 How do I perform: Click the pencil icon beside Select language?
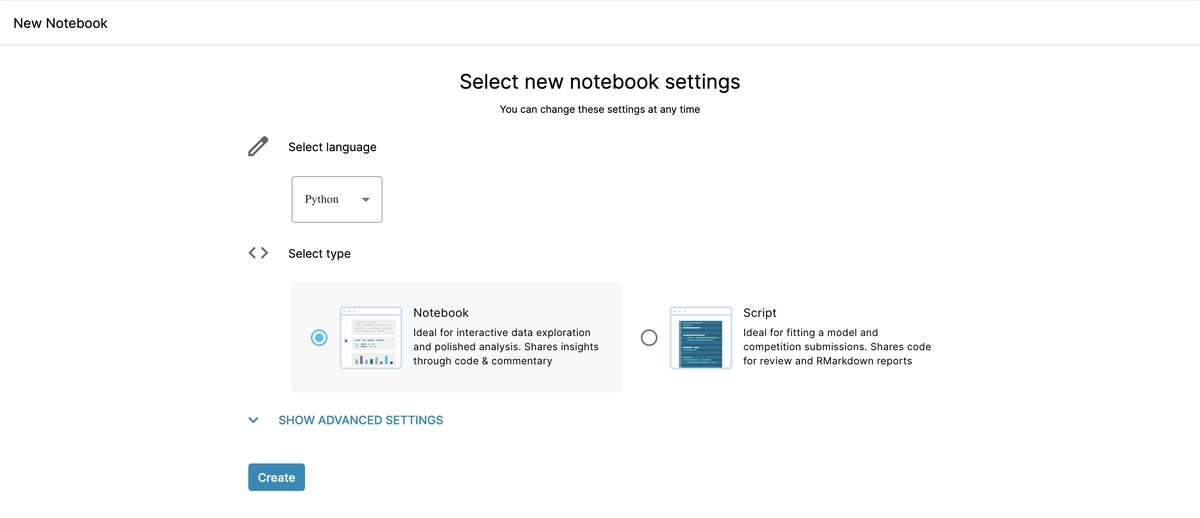pos(258,147)
